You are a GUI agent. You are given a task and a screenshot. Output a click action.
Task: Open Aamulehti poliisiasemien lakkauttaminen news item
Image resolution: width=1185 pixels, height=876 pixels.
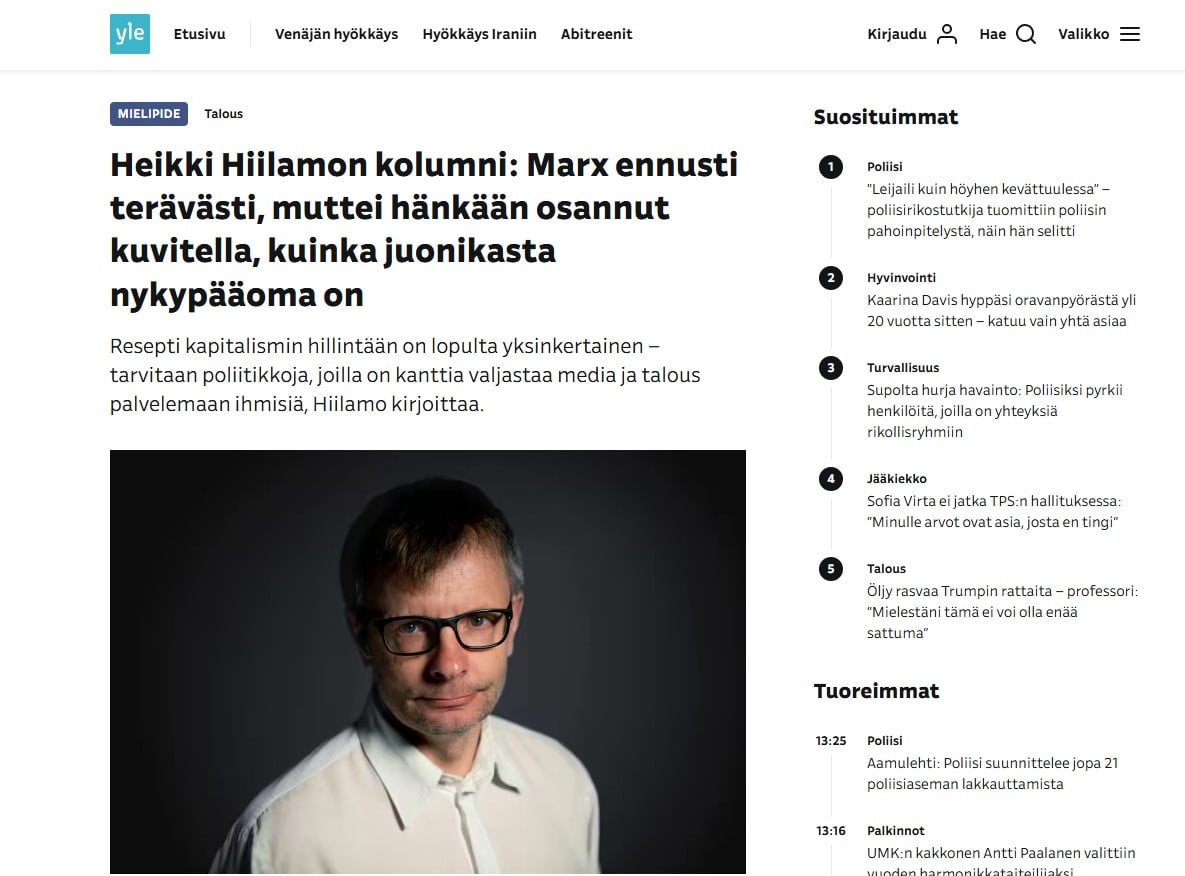(992, 773)
